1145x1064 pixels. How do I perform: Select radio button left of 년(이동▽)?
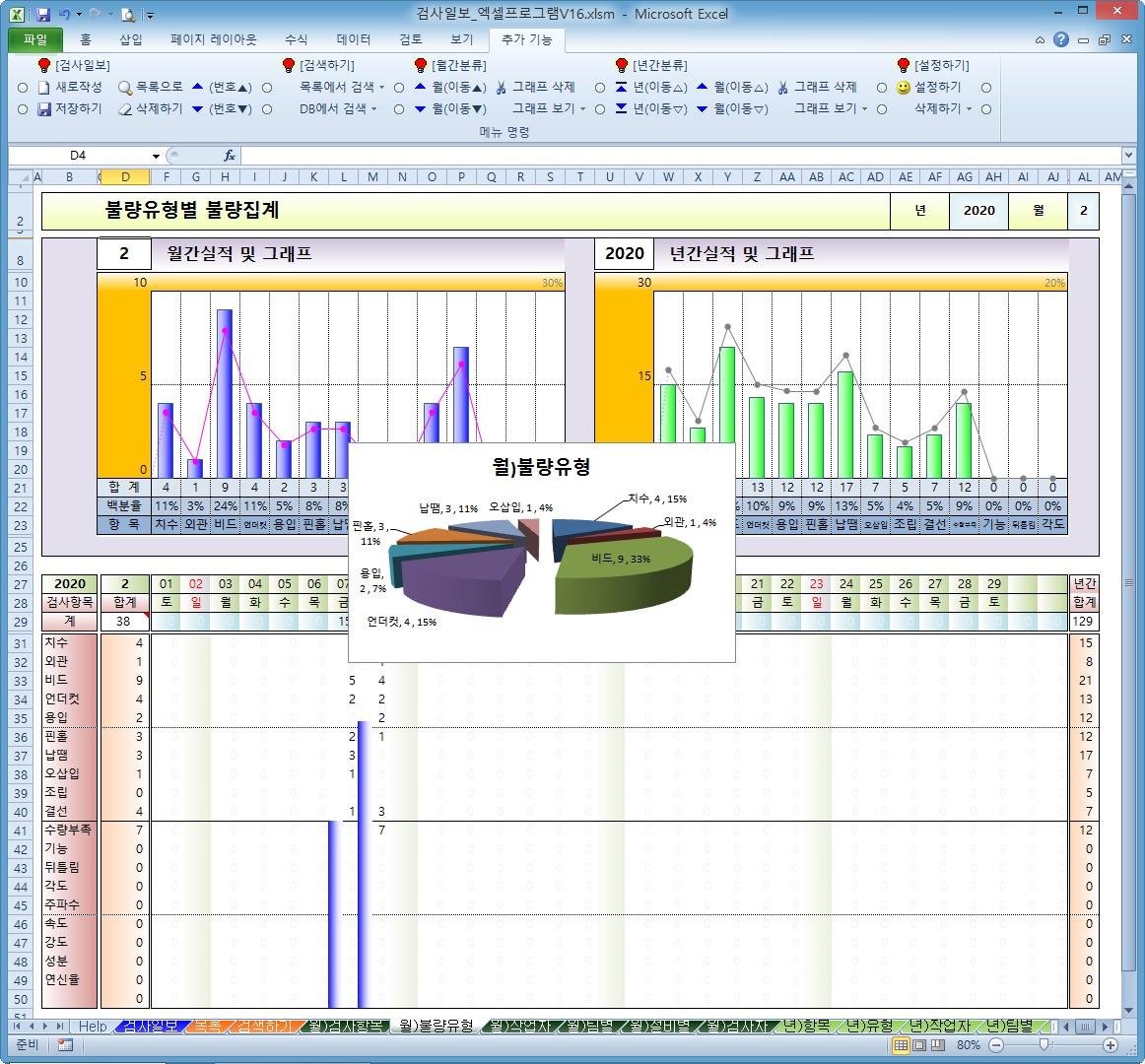pyautogui.click(x=600, y=109)
